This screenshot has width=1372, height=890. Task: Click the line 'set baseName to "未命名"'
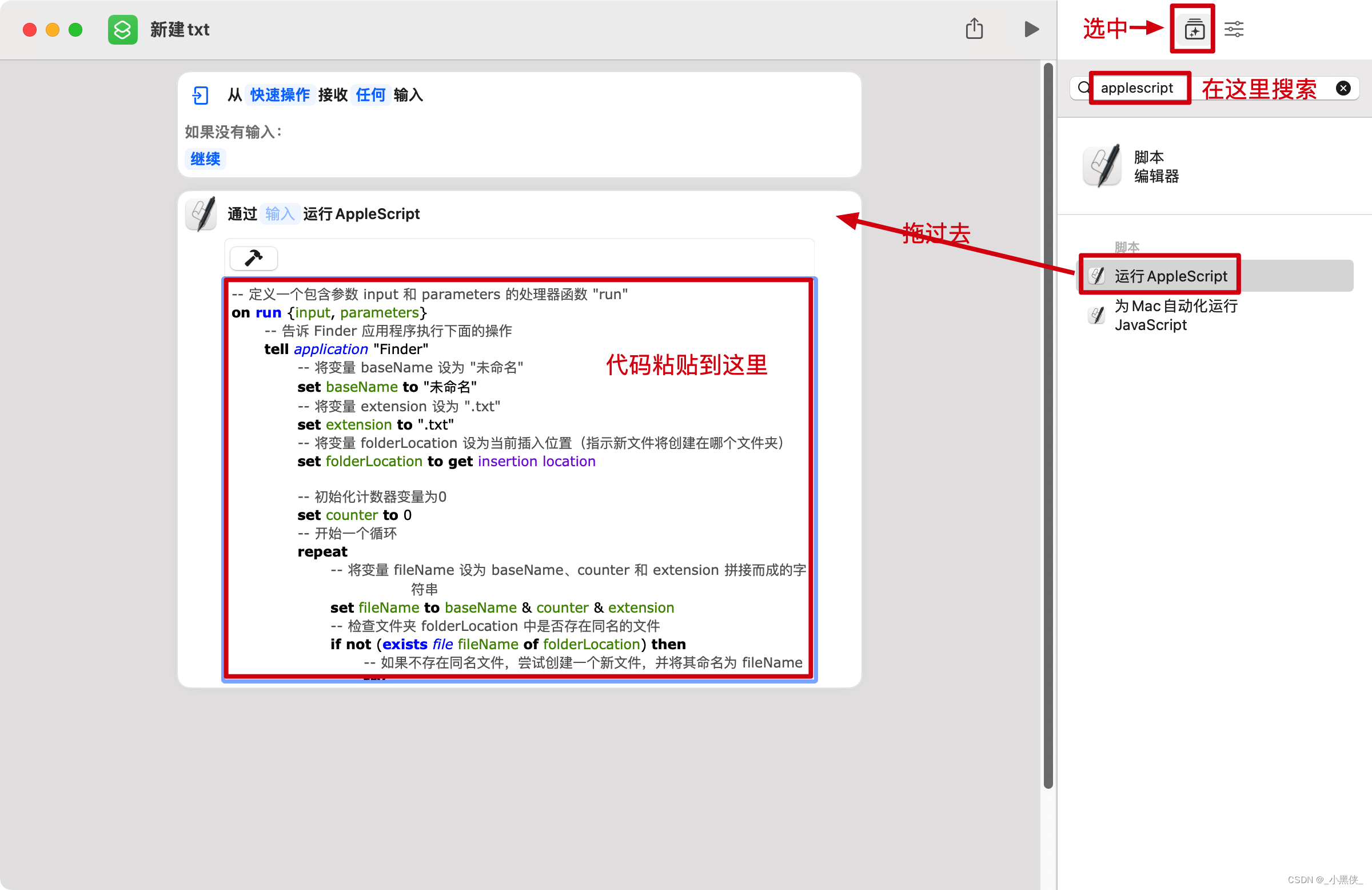386,387
